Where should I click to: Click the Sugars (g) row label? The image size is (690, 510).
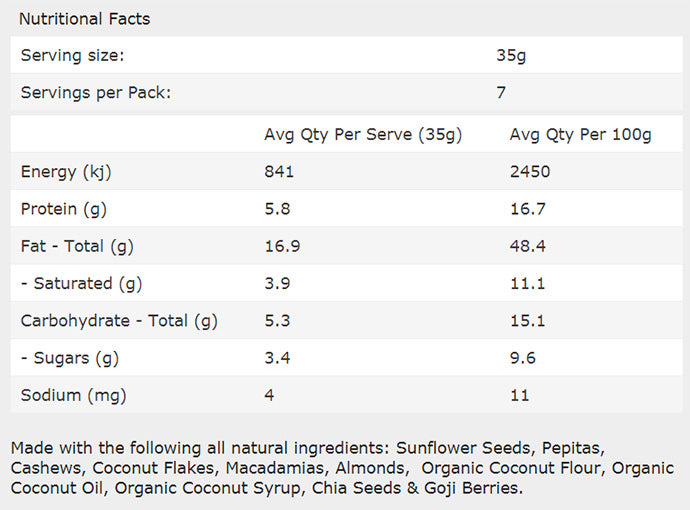(69, 358)
